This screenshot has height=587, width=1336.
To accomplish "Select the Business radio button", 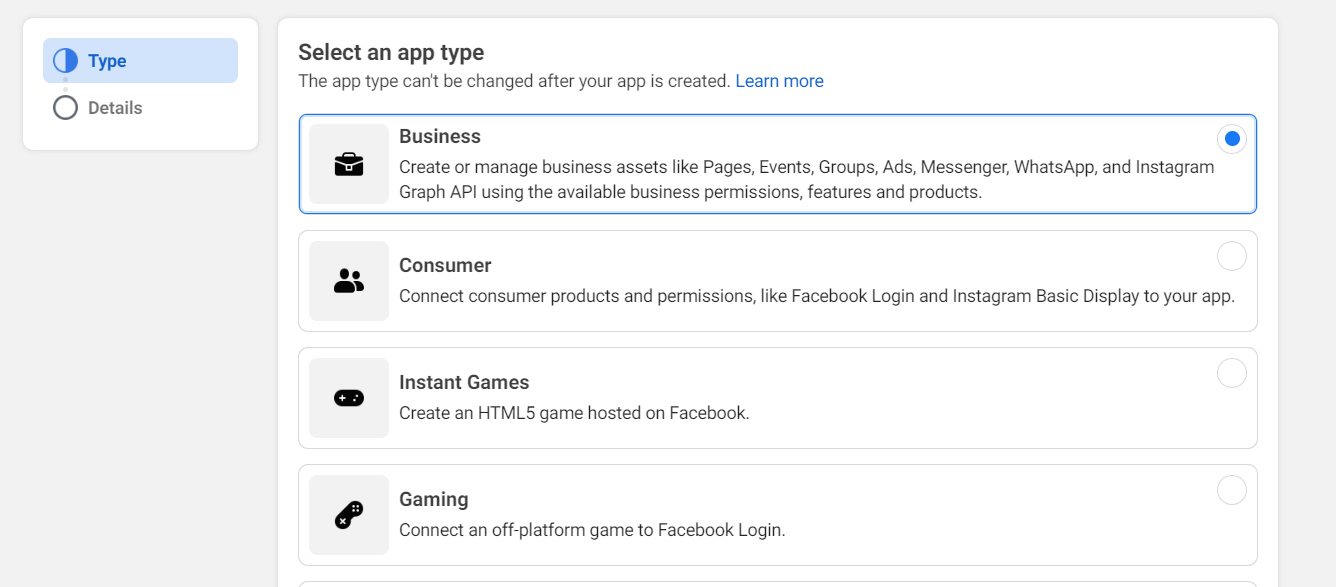I will click(x=1232, y=139).
